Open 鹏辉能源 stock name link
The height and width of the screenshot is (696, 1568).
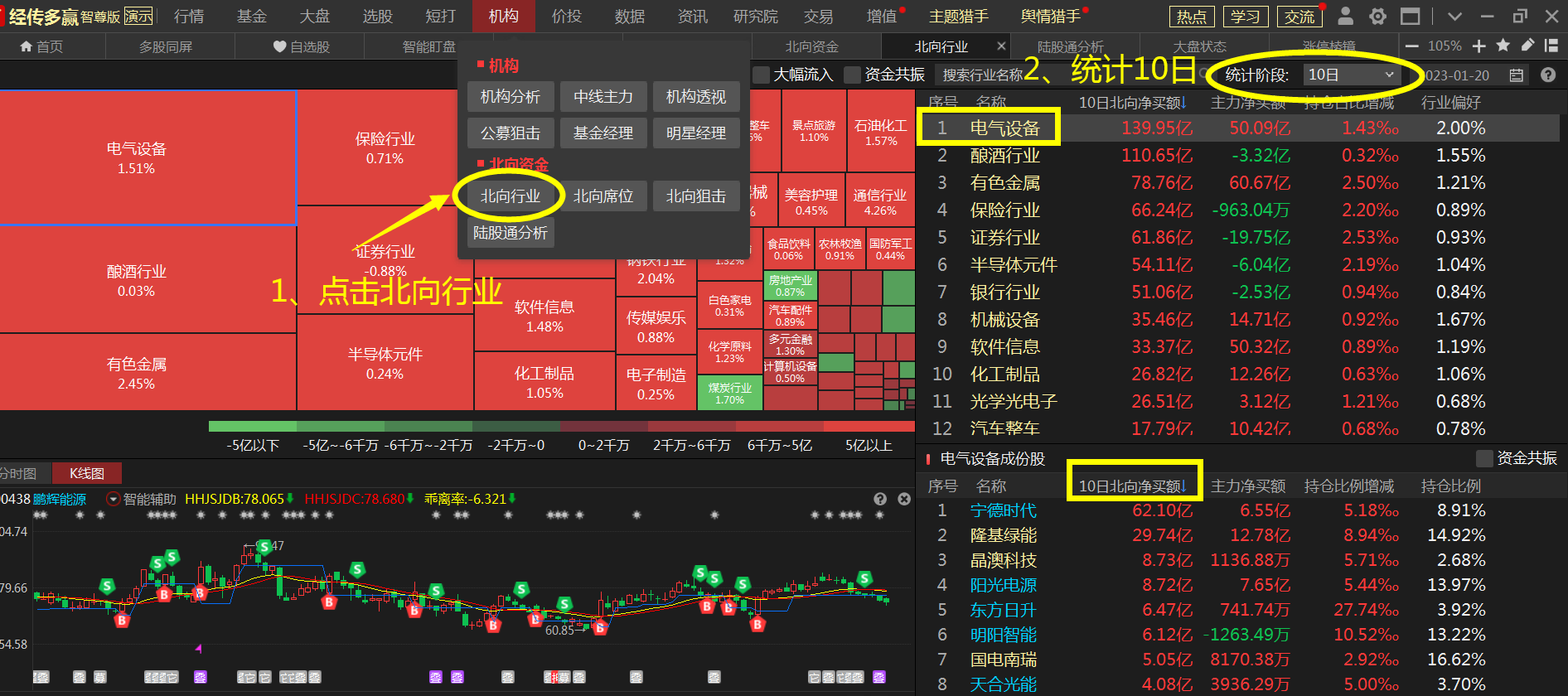60,499
